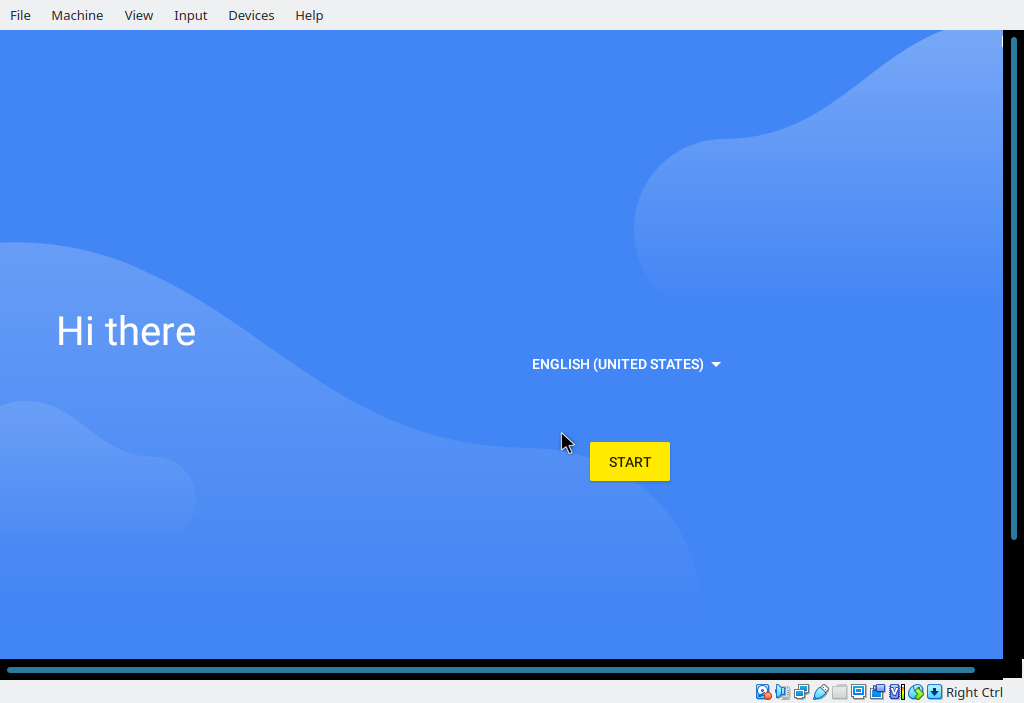Open the Machine menu
Screen dimensions: 1024x703
click(x=77, y=15)
